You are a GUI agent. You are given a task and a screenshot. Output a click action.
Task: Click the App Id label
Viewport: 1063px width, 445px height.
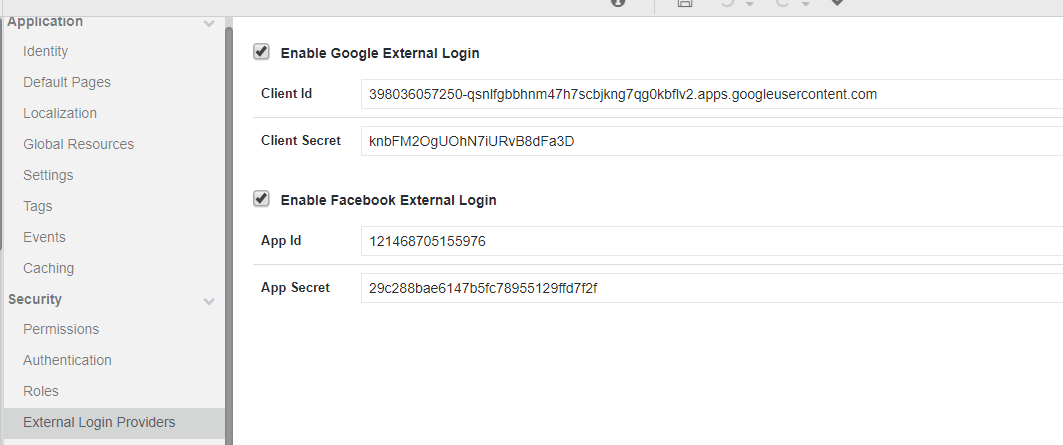tap(281, 241)
